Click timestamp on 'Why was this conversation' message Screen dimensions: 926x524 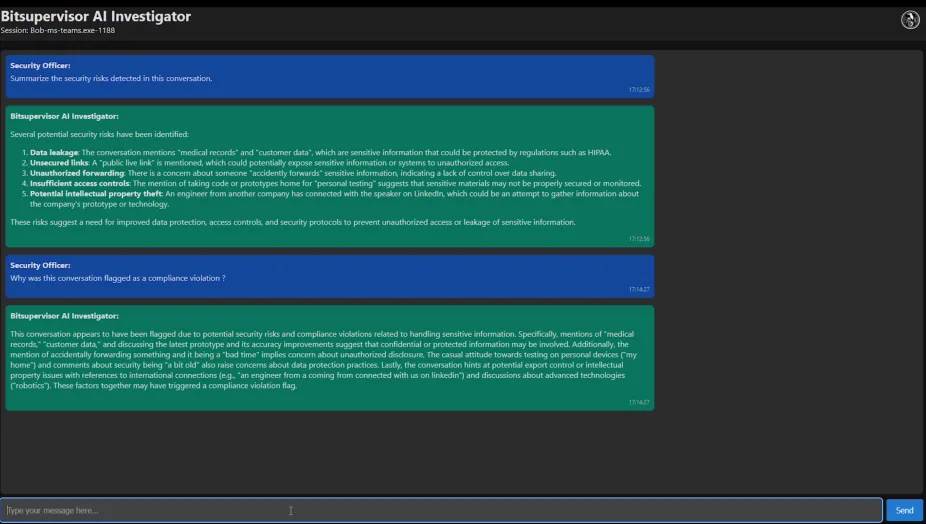[x=639, y=289]
